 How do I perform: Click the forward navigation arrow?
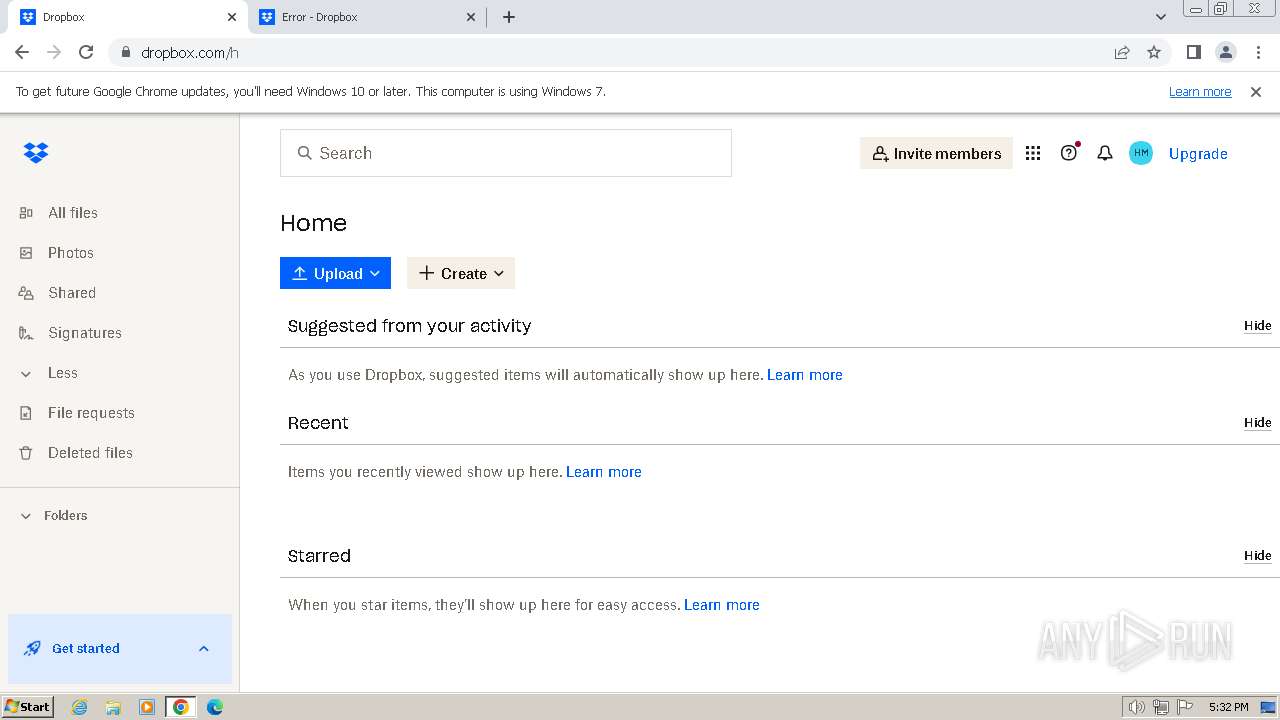(x=54, y=52)
